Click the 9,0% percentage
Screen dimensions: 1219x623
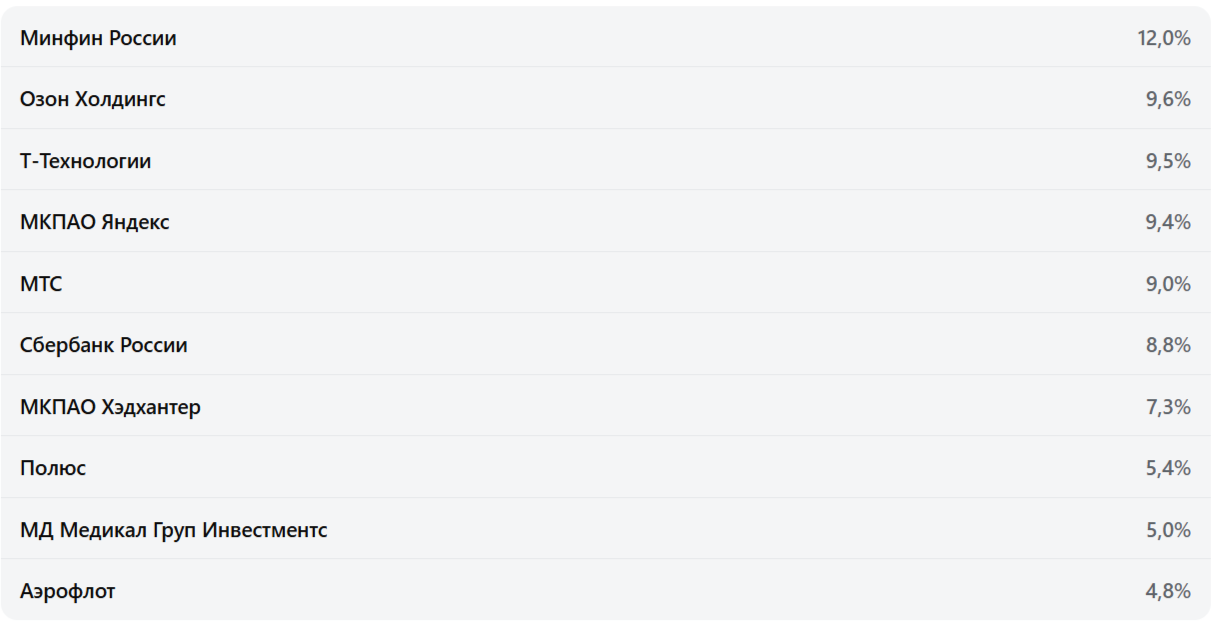pyautogui.click(x=1168, y=284)
